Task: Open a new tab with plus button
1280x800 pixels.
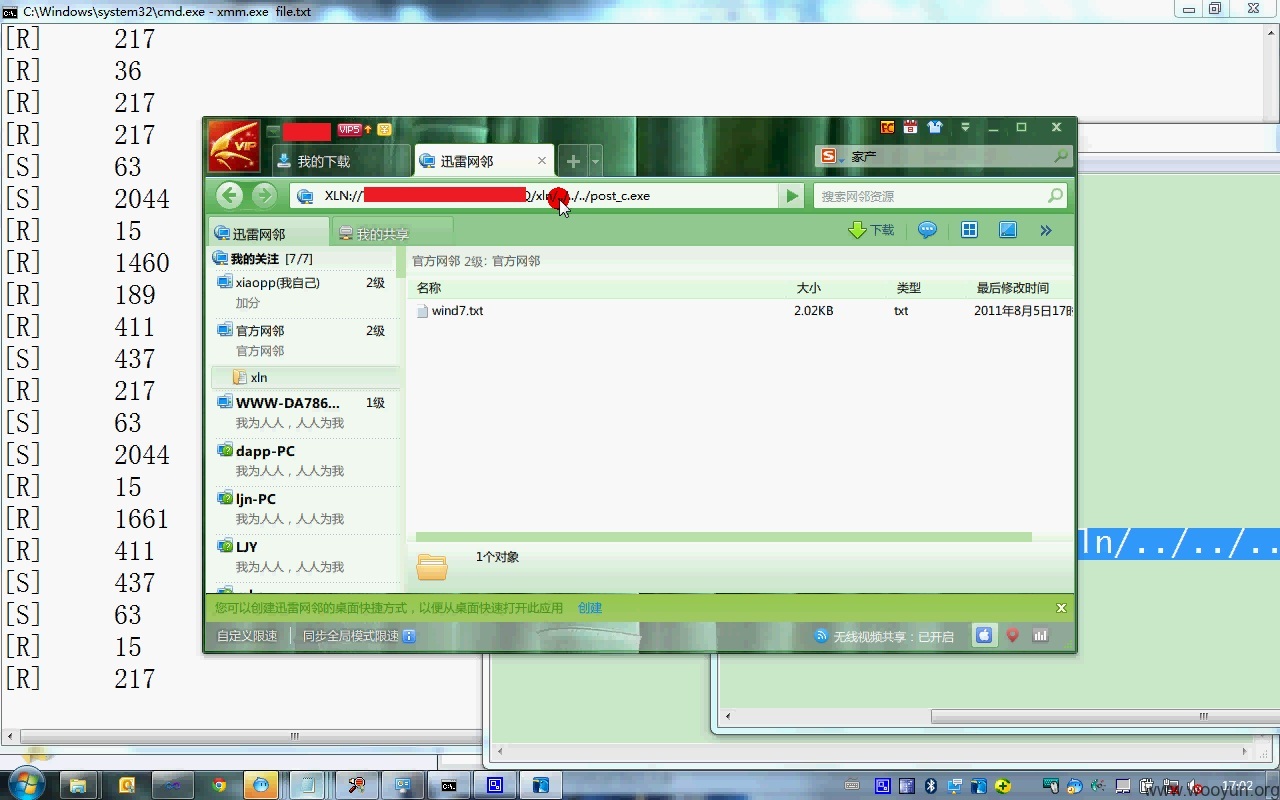Action: [573, 161]
